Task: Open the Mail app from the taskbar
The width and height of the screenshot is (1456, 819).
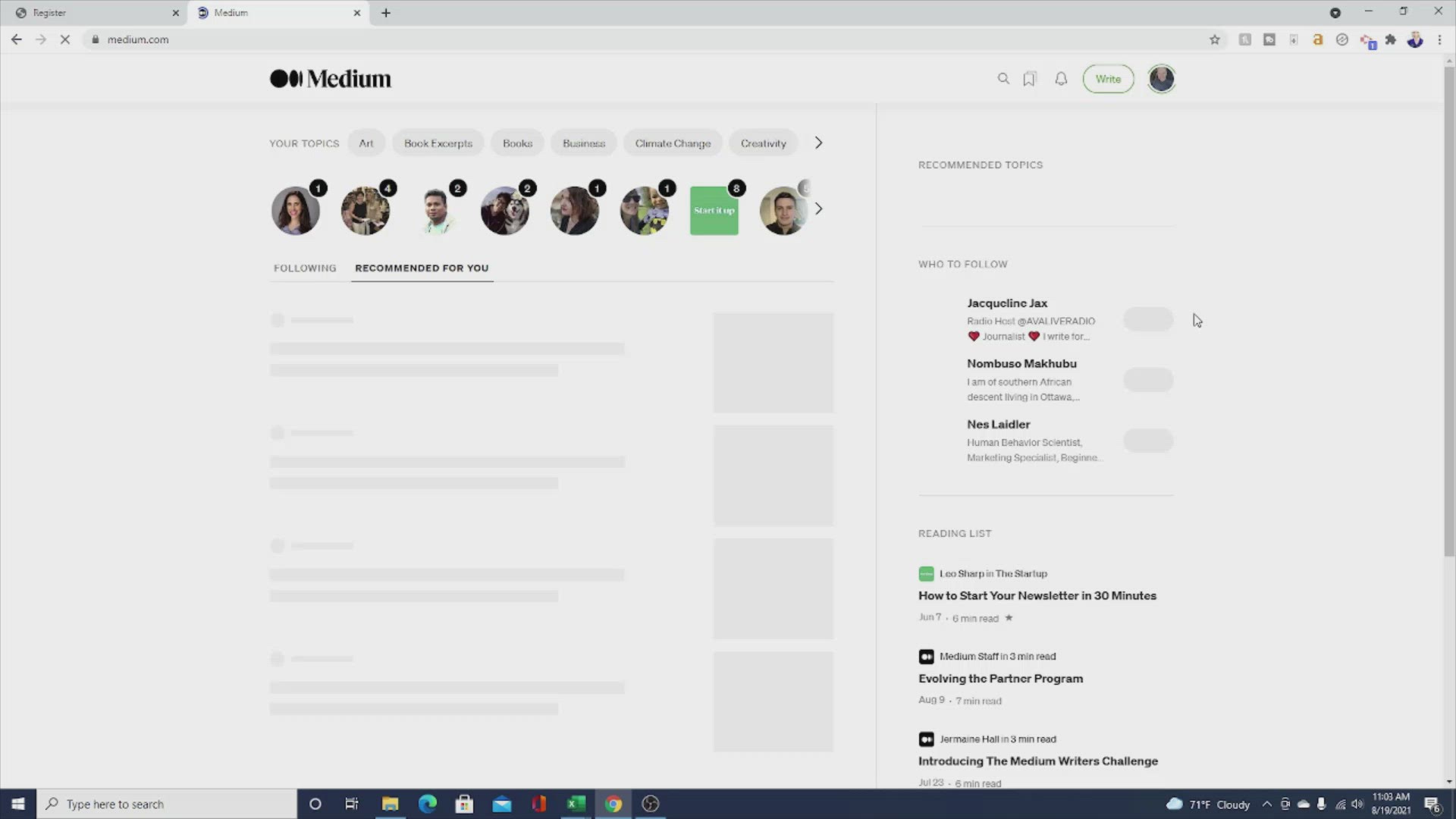Action: click(x=502, y=804)
